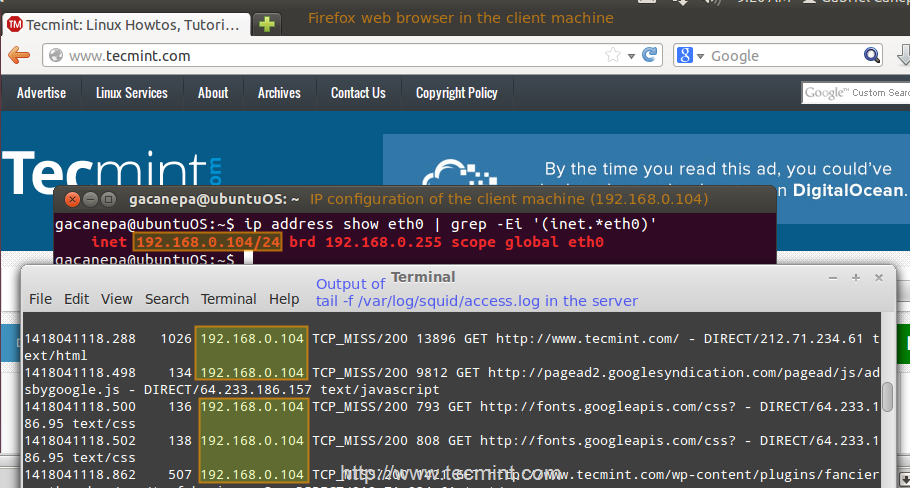Screen dimensions: 910x488
Task: Click the DigitalOcean advertisement banner
Action: tap(645, 161)
